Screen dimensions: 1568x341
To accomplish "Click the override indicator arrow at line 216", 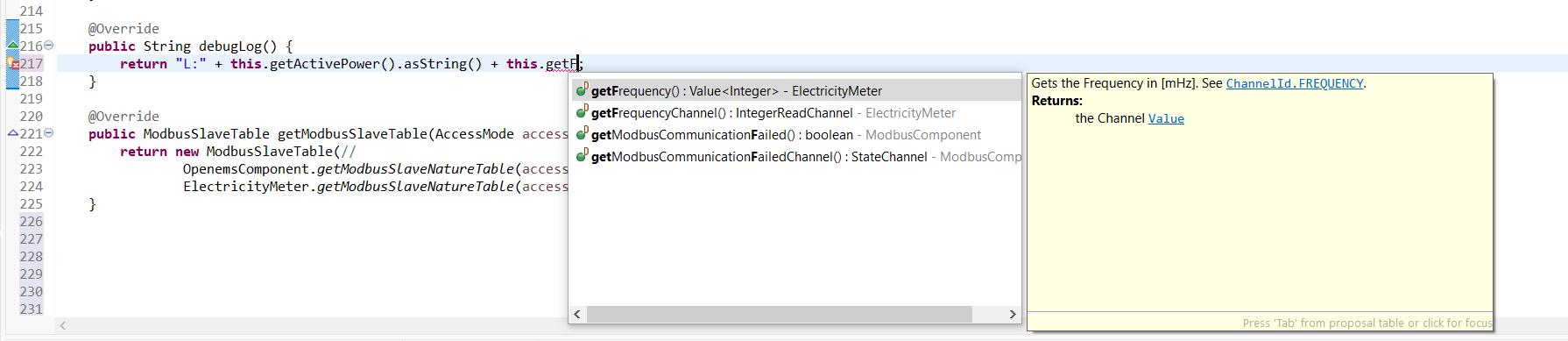I will click(12, 46).
